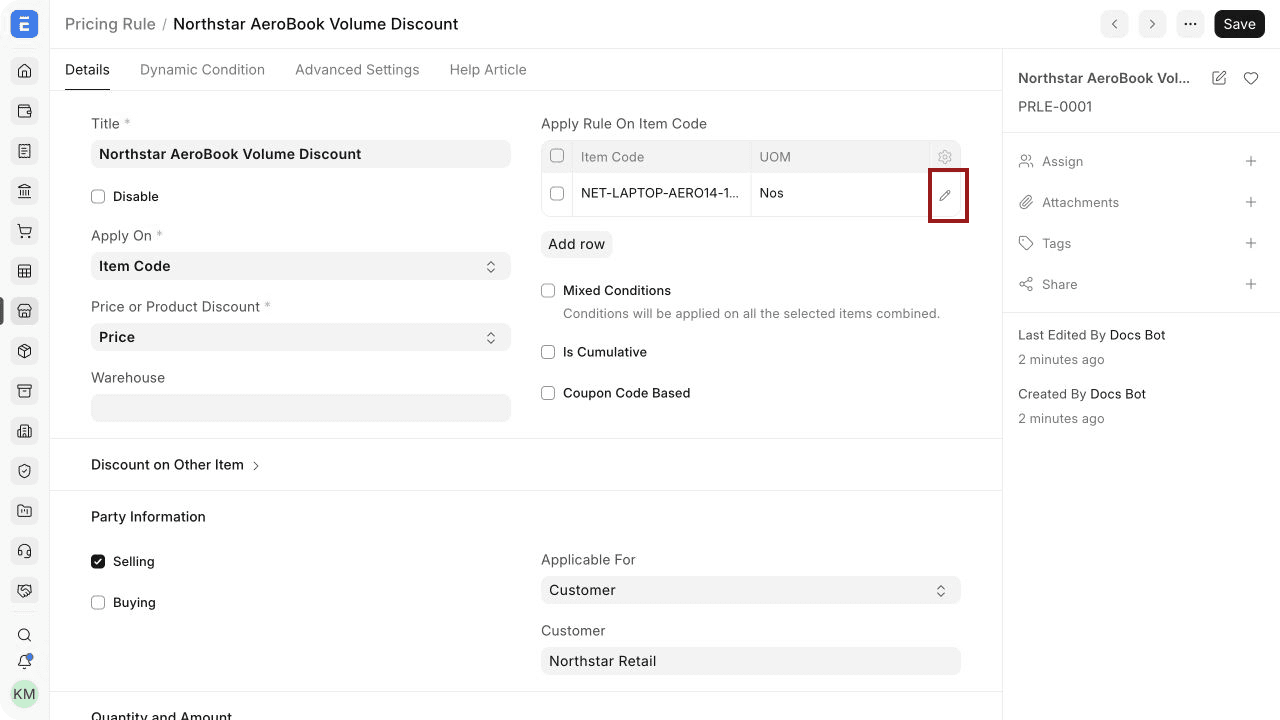Open the headset support sidebar icon
Image resolution: width=1280 pixels, height=720 pixels.
pyautogui.click(x=25, y=551)
